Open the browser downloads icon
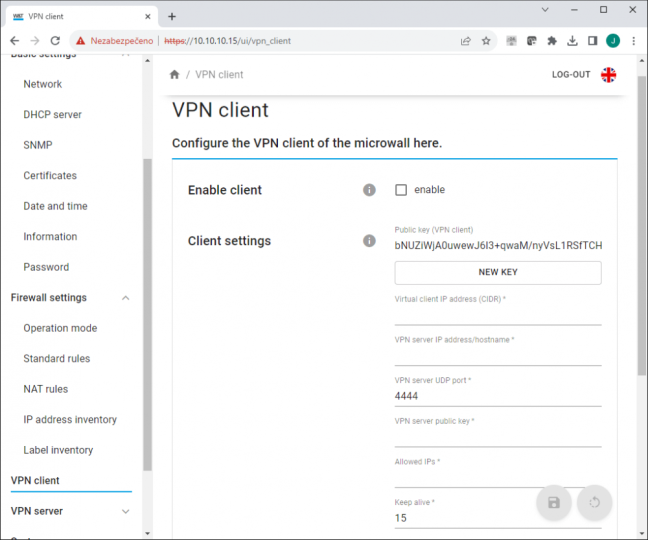648x540 pixels. [x=572, y=40]
